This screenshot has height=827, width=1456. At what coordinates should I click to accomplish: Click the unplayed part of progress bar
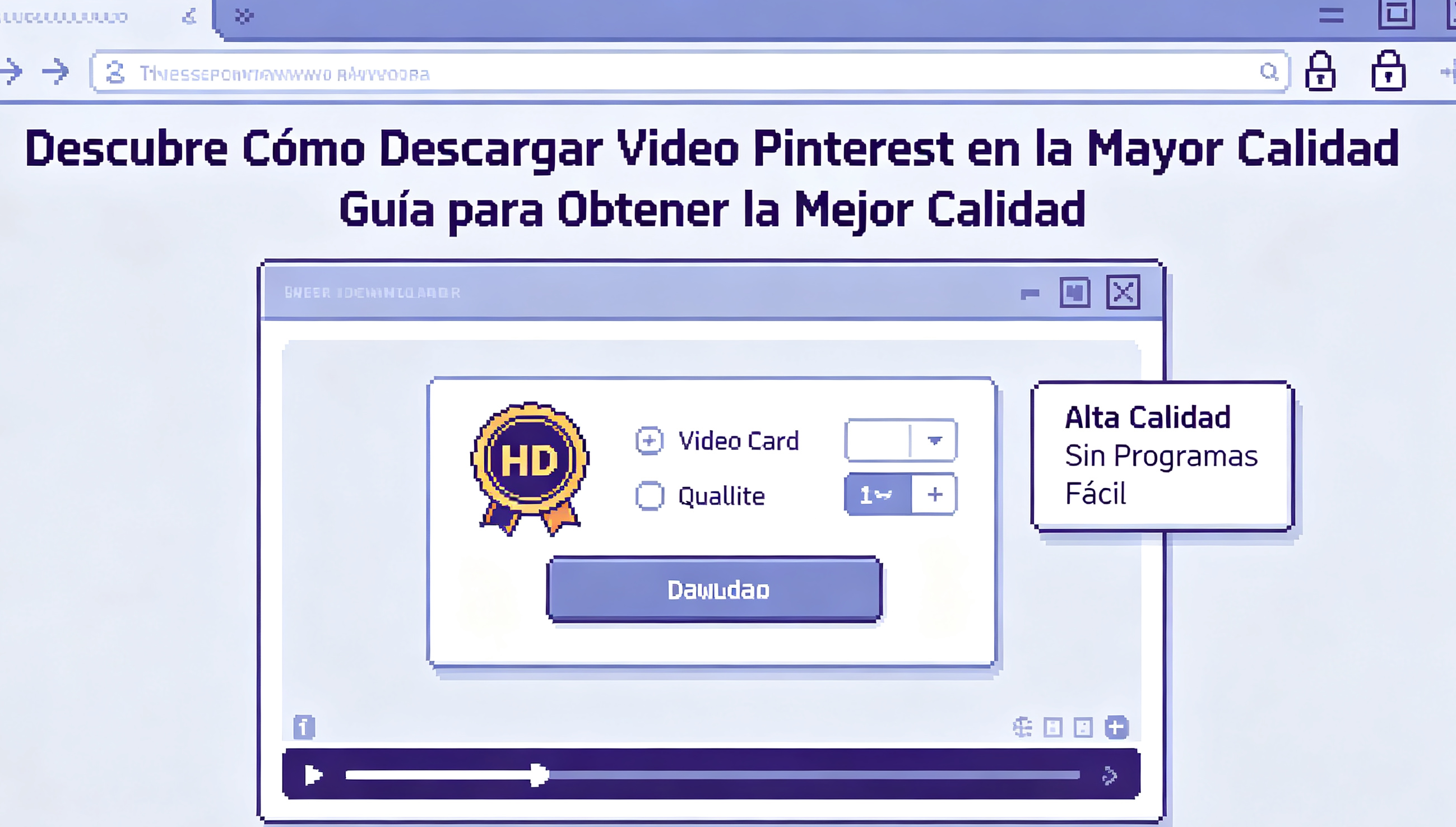[815, 775]
